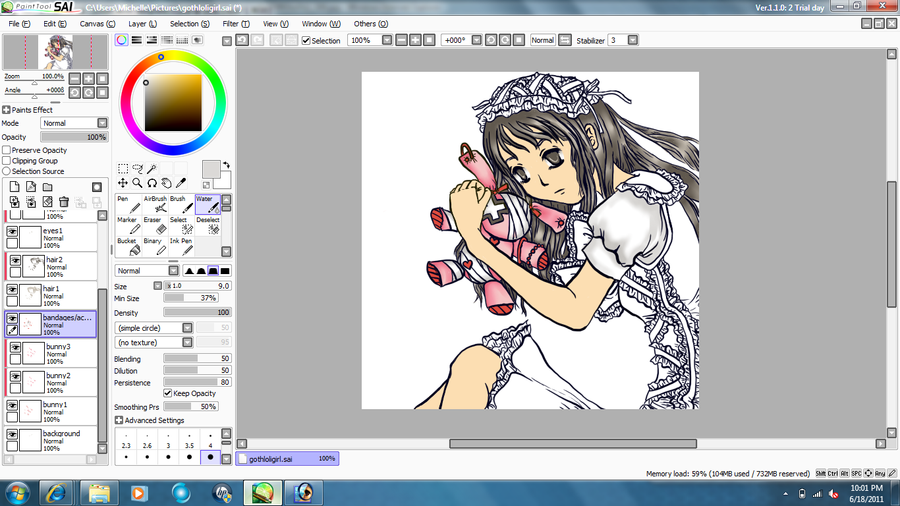Click the Undo arrow in toolbar

242,40
